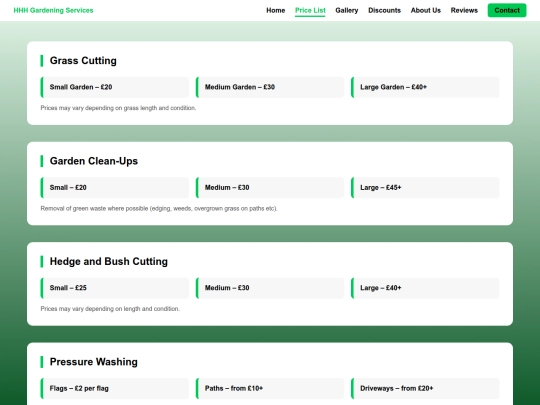Click Small – £25 hedge price

point(115,288)
